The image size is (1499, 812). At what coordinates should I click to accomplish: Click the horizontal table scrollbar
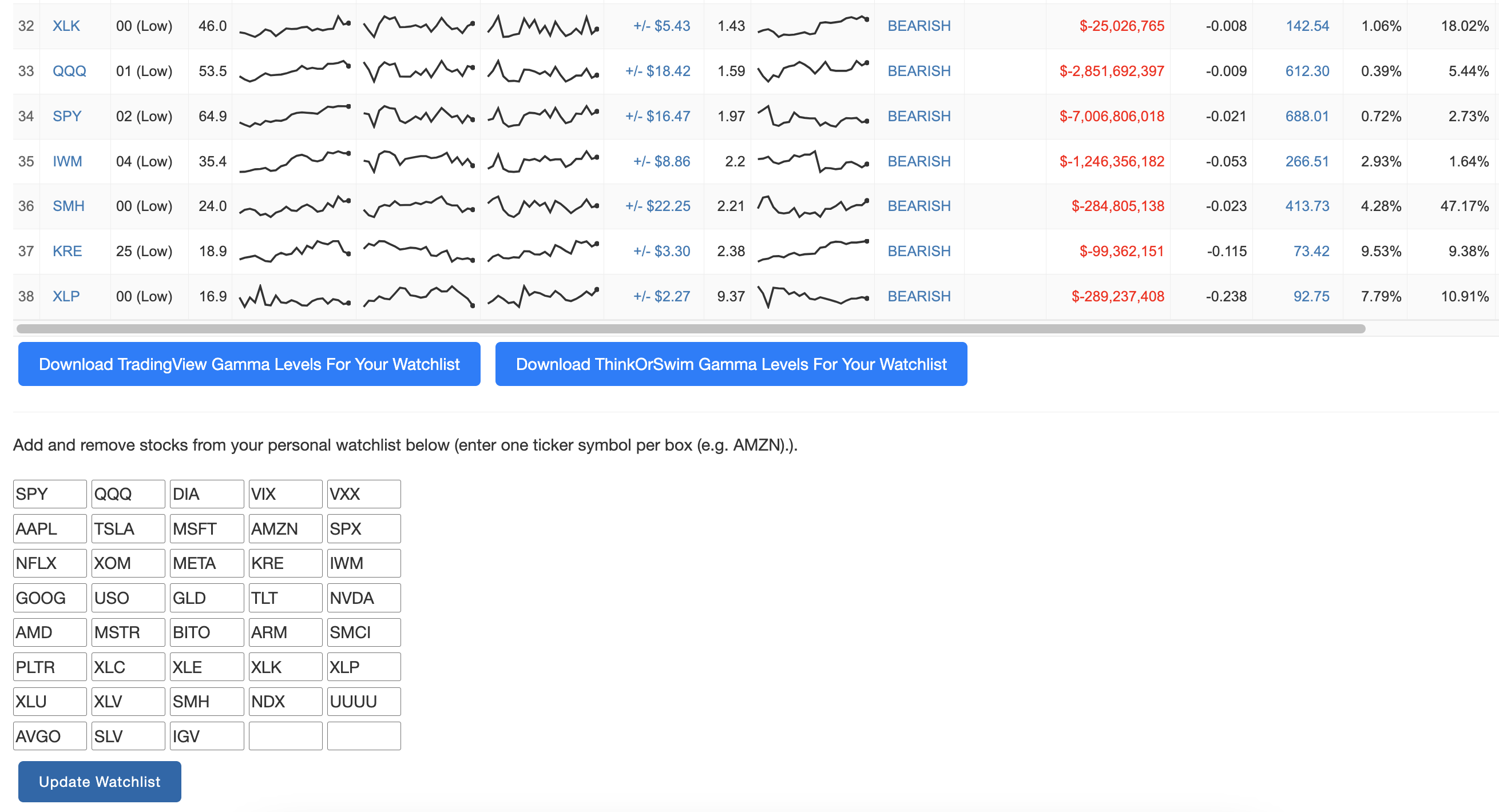(x=690, y=329)
